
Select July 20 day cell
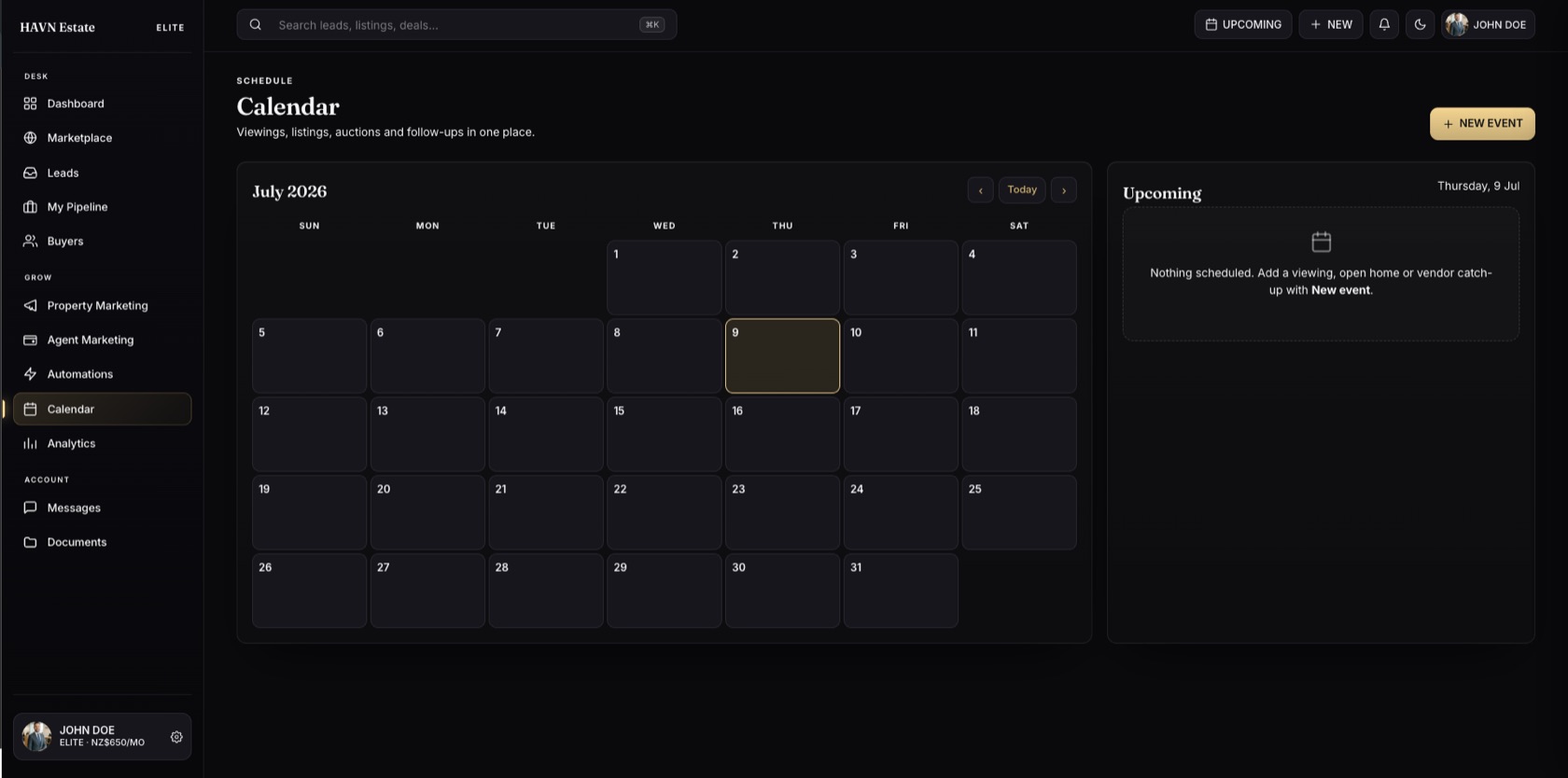click(x=427, y=513)
